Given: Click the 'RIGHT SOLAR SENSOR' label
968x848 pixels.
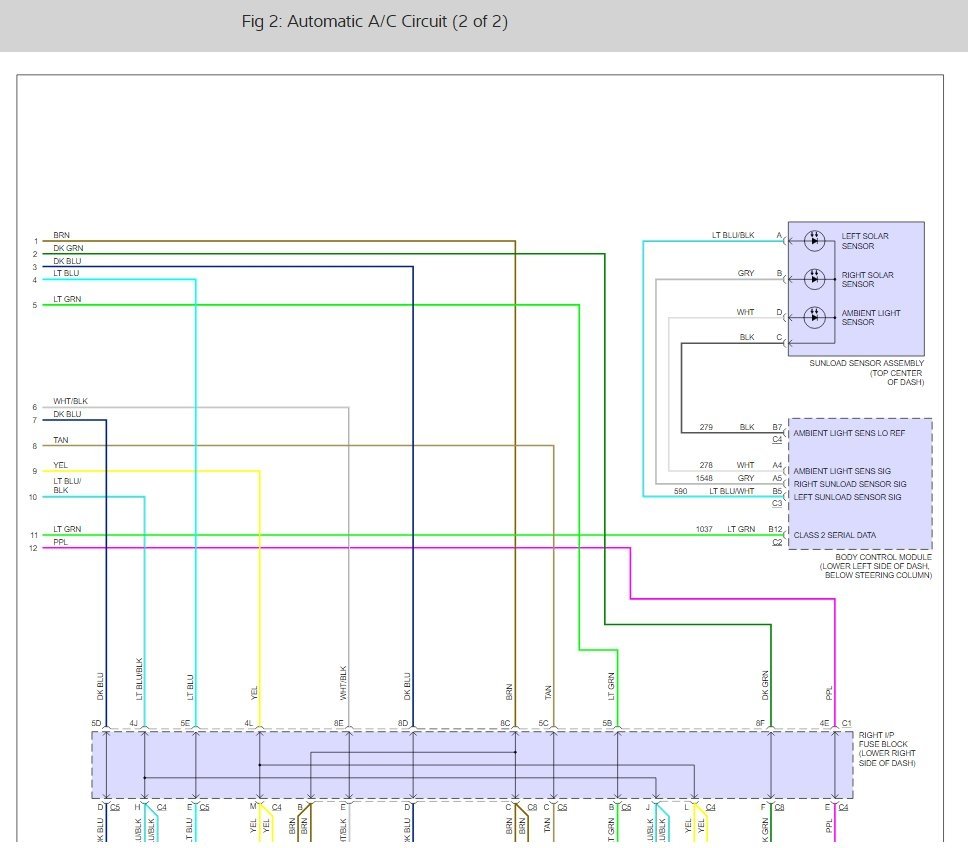Looking at the screenshot, I should click(867, 280).
